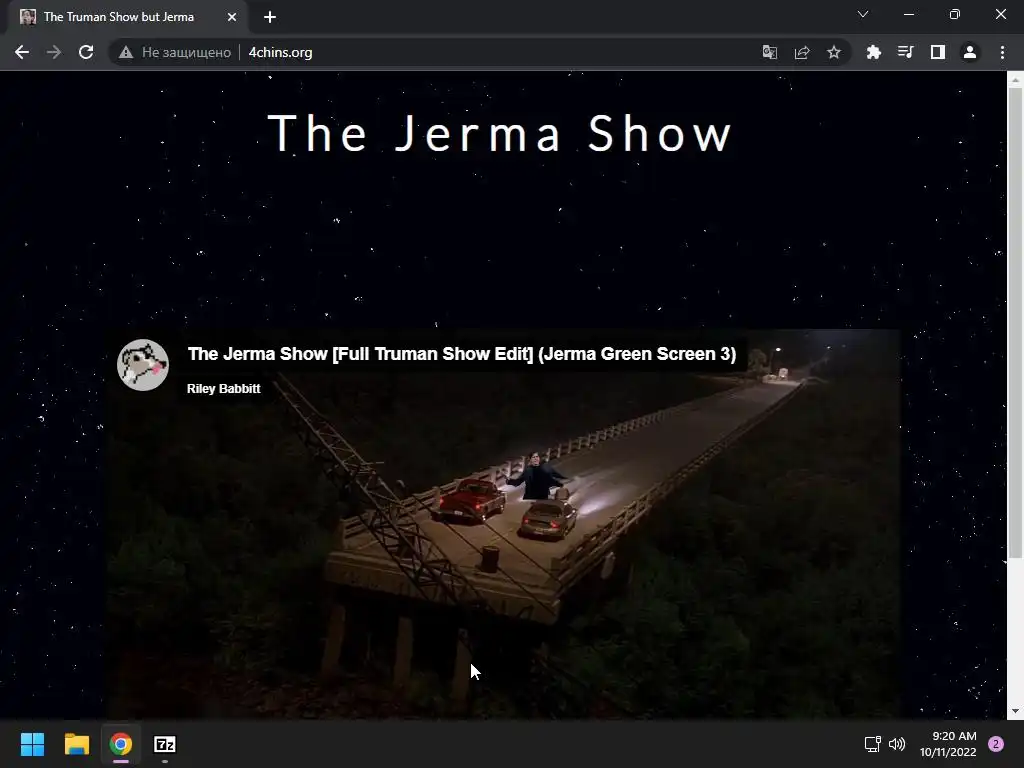This screenshot has height=768, width=1024.
Task: Open Riley Babbitt channel link
Action: [223, 389]
